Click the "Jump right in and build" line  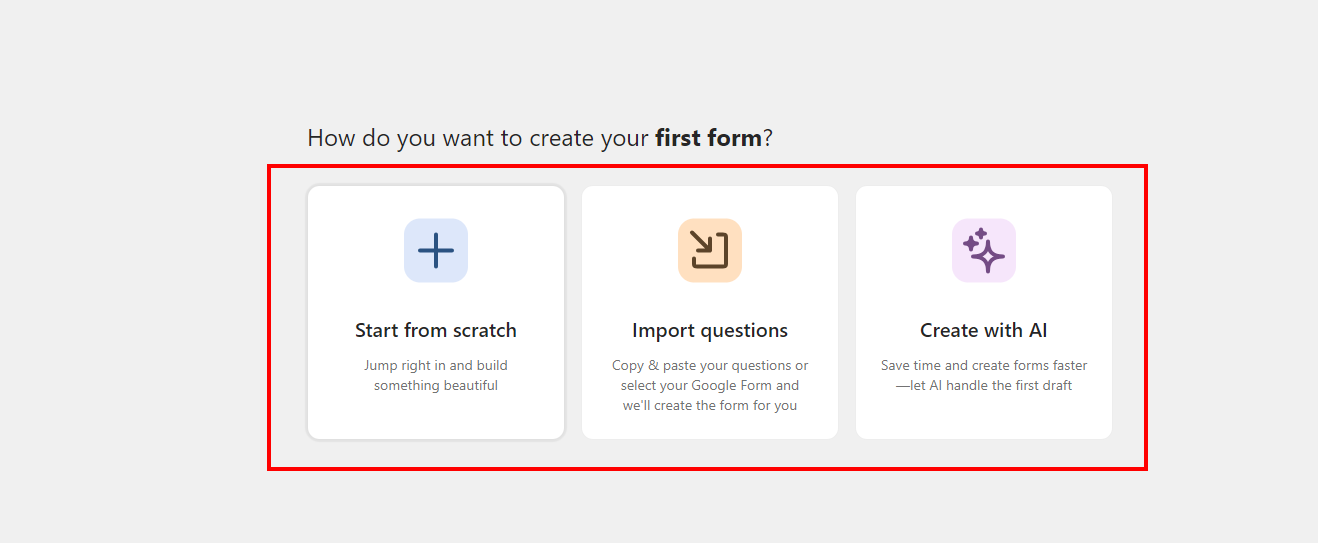(x=436, y=366)
